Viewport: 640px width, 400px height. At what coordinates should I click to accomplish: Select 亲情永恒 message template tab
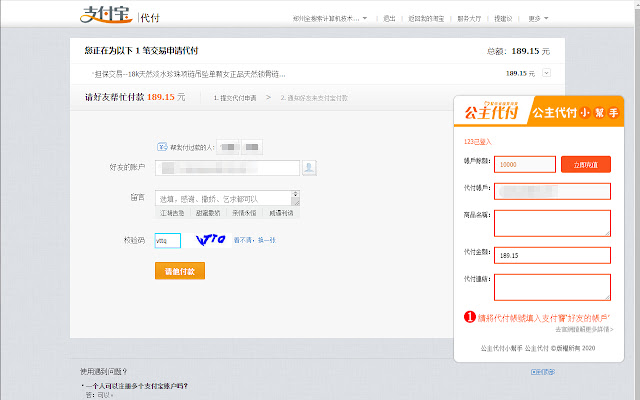tap(244, 213)
